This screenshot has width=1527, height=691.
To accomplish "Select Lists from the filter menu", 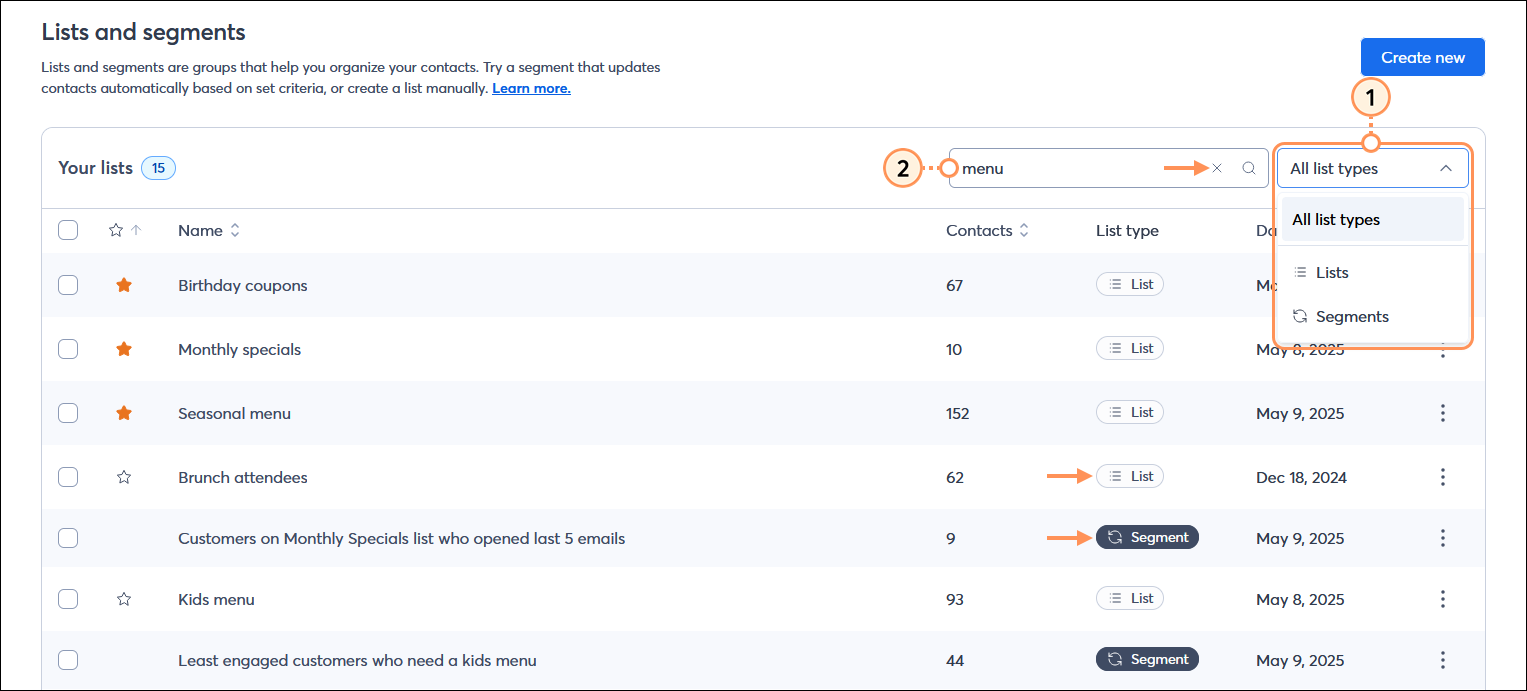I will pyautogui.click(x=1332, y=271).
